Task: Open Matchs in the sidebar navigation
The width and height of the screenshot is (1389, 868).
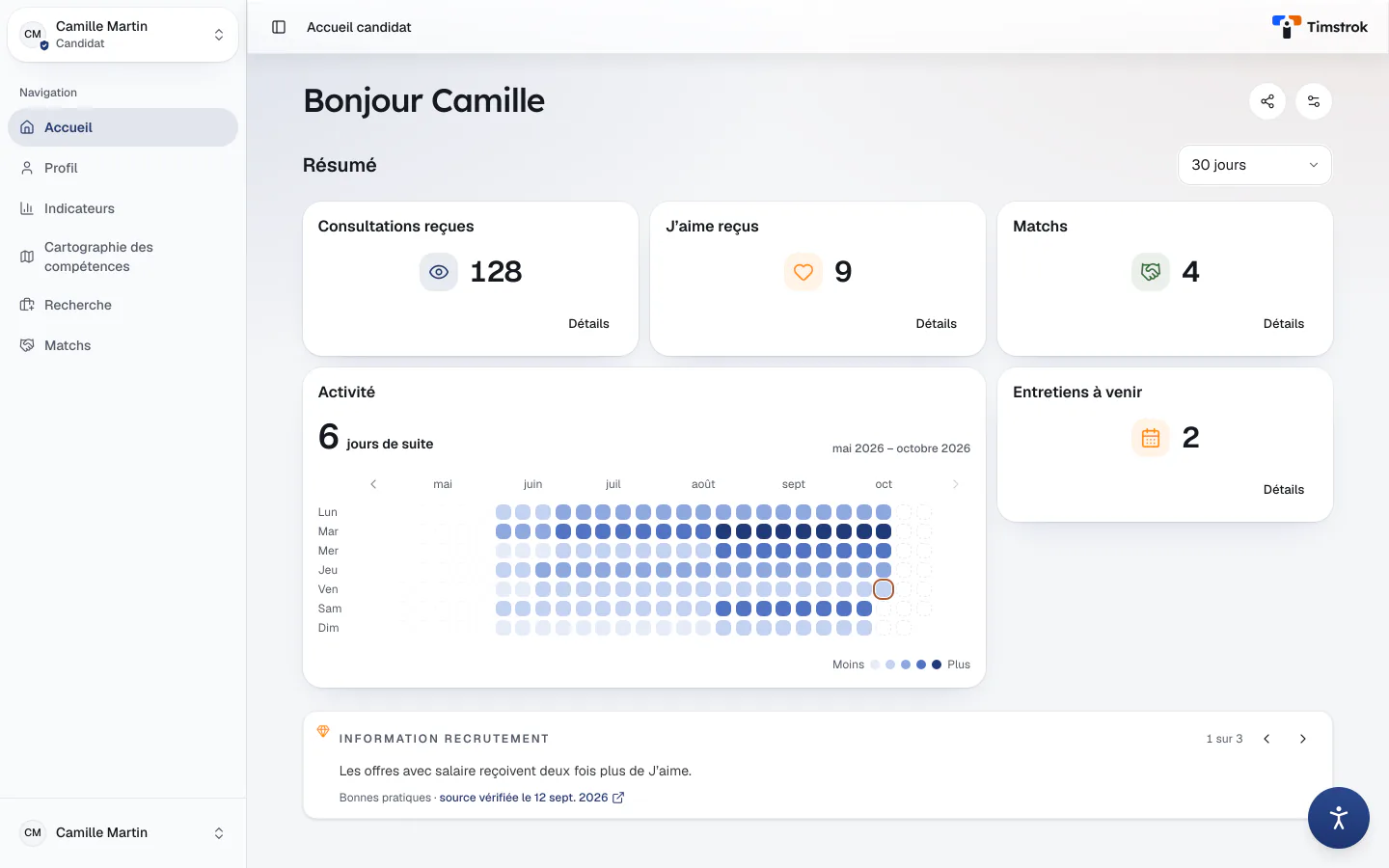Action: click(x=123, y=345)
